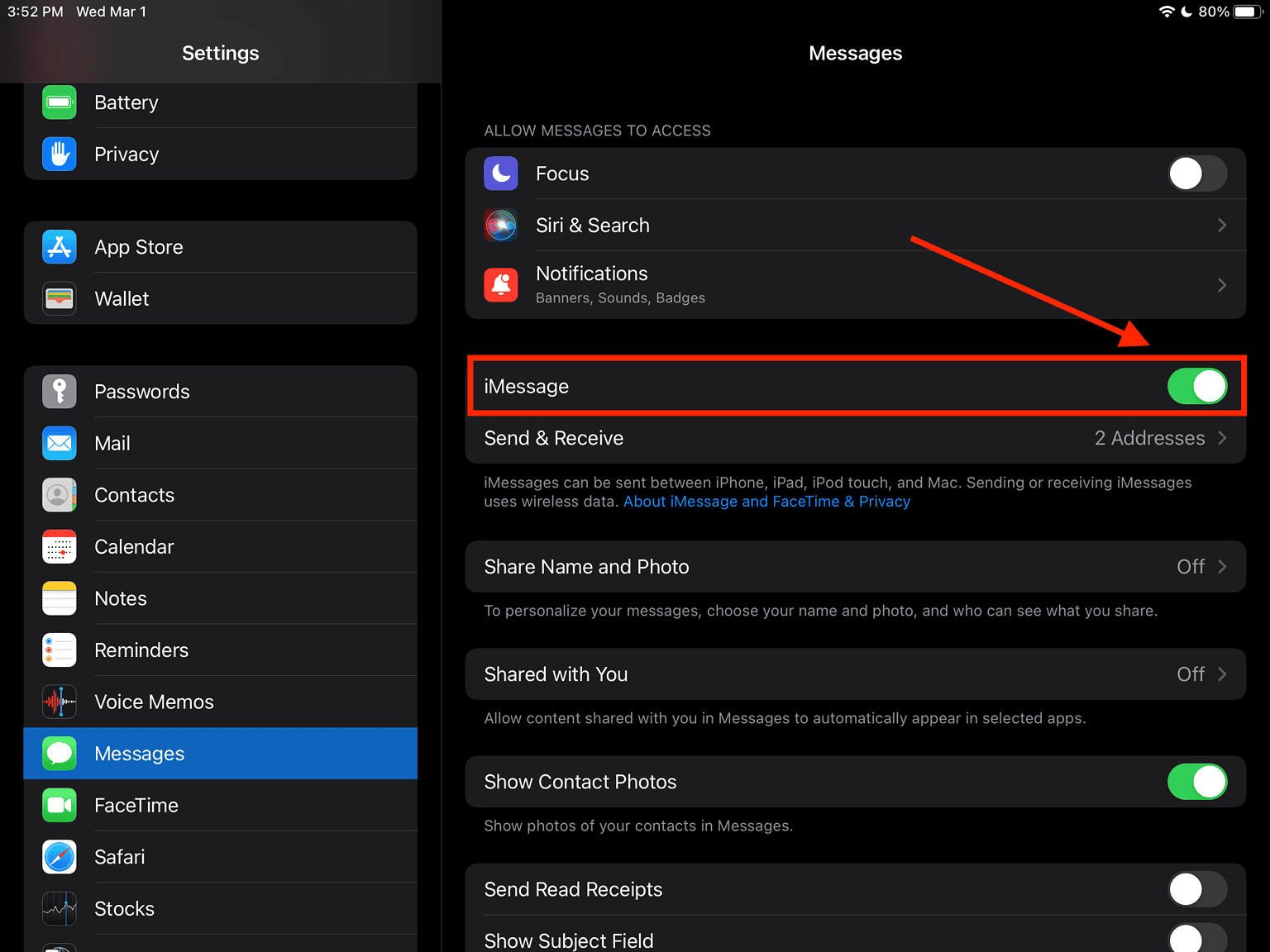Screen dimensions: 1270x952
Task: Select the Passwords key icon
Action: click(60, 392)
